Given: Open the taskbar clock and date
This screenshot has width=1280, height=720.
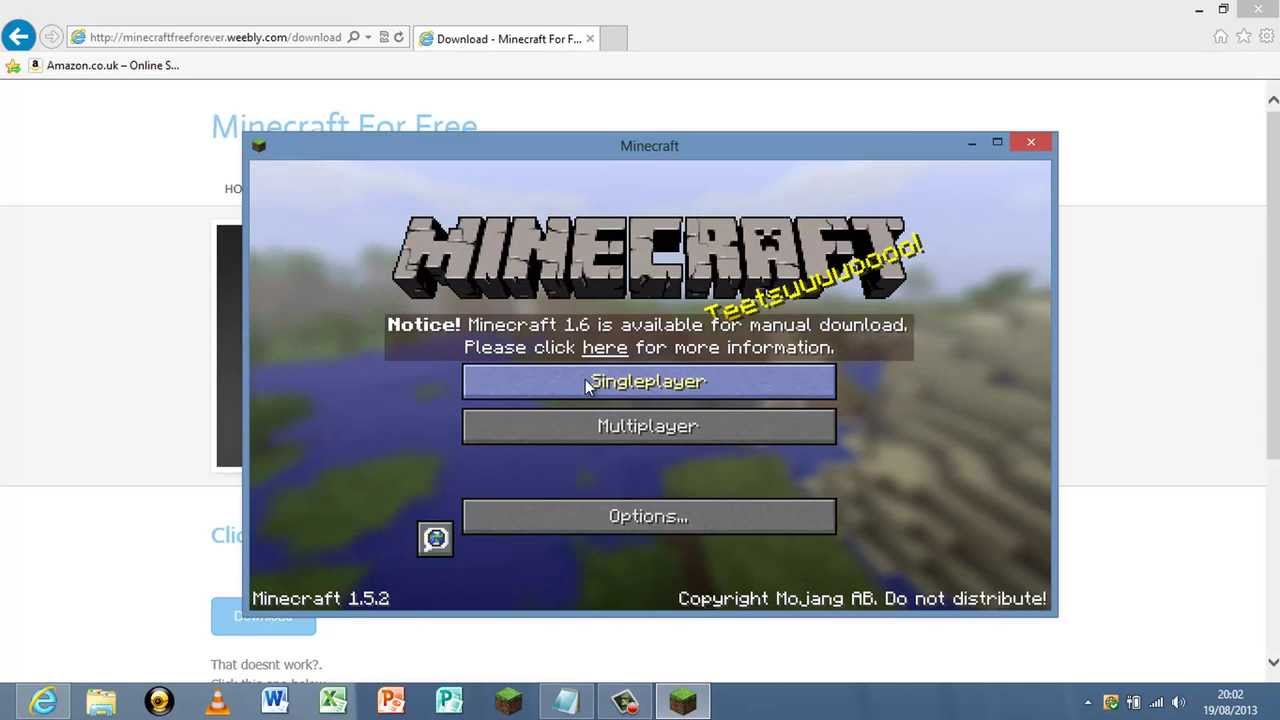Looking at the screenshot, I should tap(1230, 702).
